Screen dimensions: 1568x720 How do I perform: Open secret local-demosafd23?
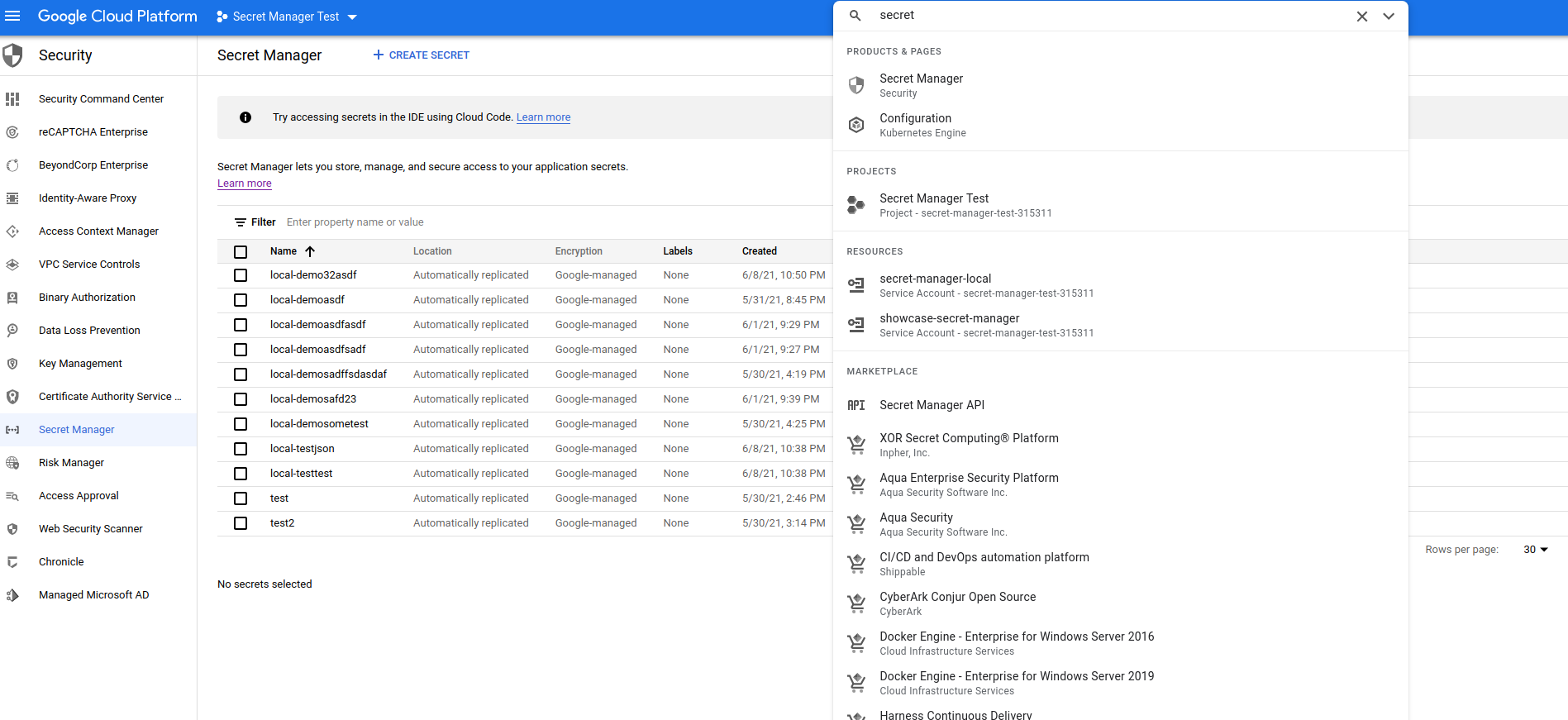[x=313, y=399]
